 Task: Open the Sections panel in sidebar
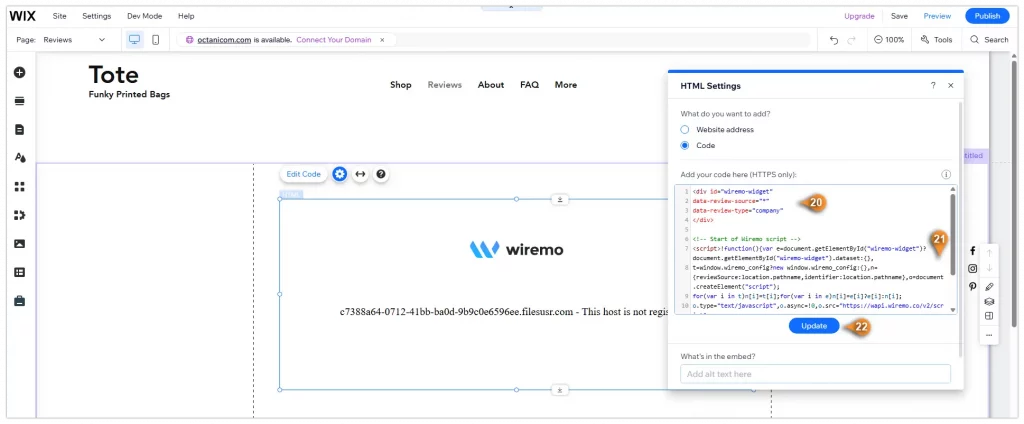pyautogui.click(x=20, y=101)
